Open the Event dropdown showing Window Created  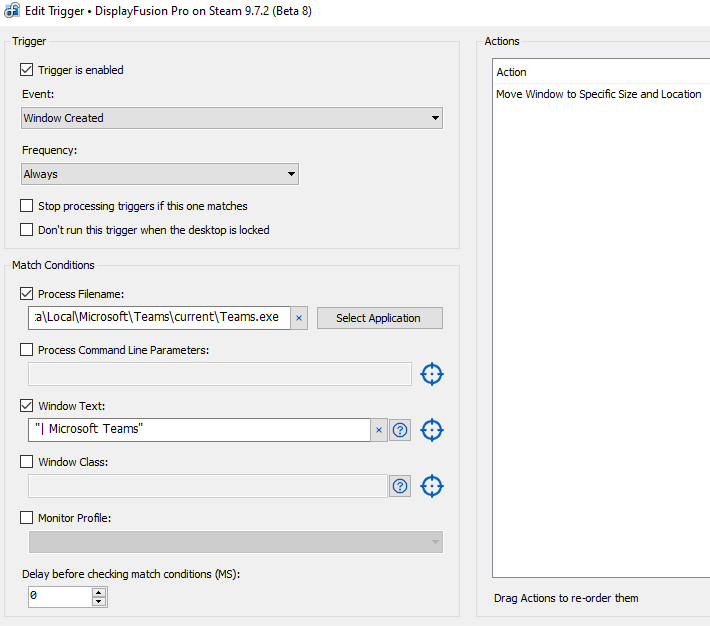pos(232,118)
